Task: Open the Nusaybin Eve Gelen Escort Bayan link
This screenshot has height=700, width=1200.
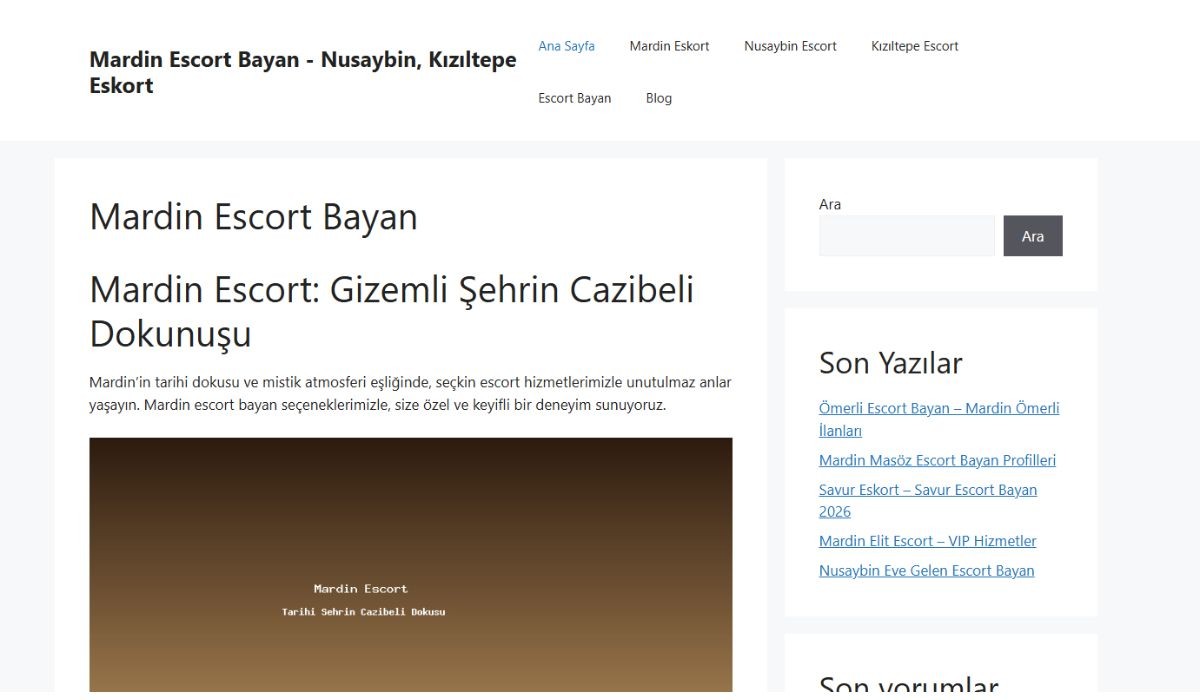Action: 926,571
